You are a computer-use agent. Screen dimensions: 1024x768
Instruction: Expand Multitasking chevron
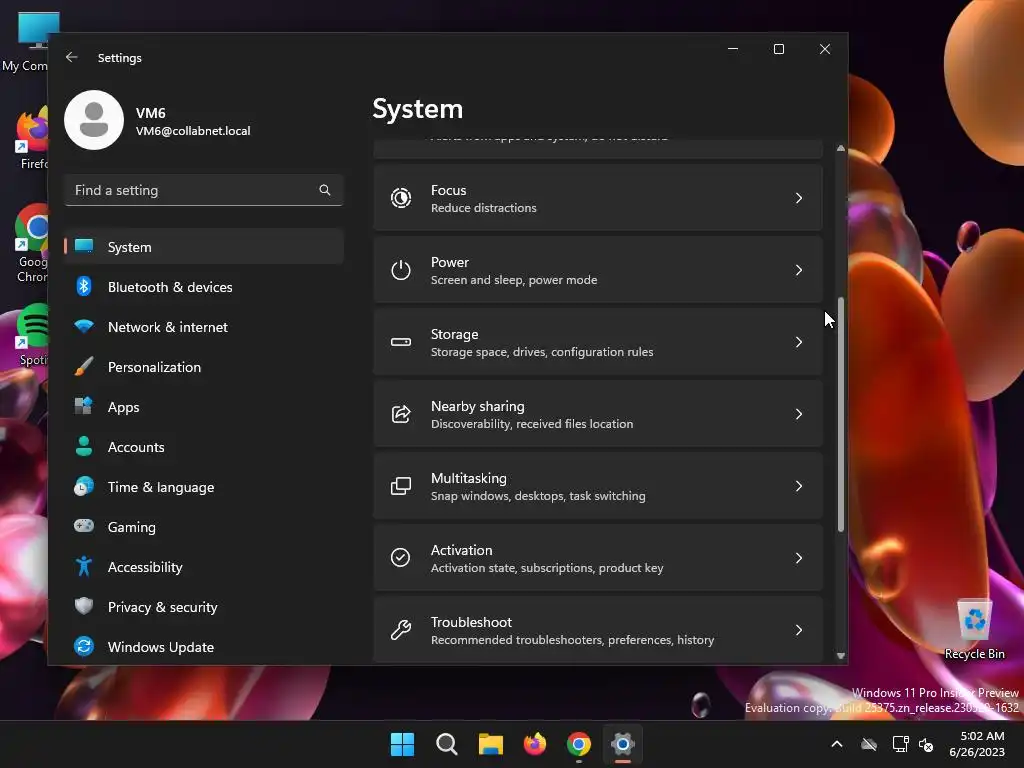coord(799,486)
